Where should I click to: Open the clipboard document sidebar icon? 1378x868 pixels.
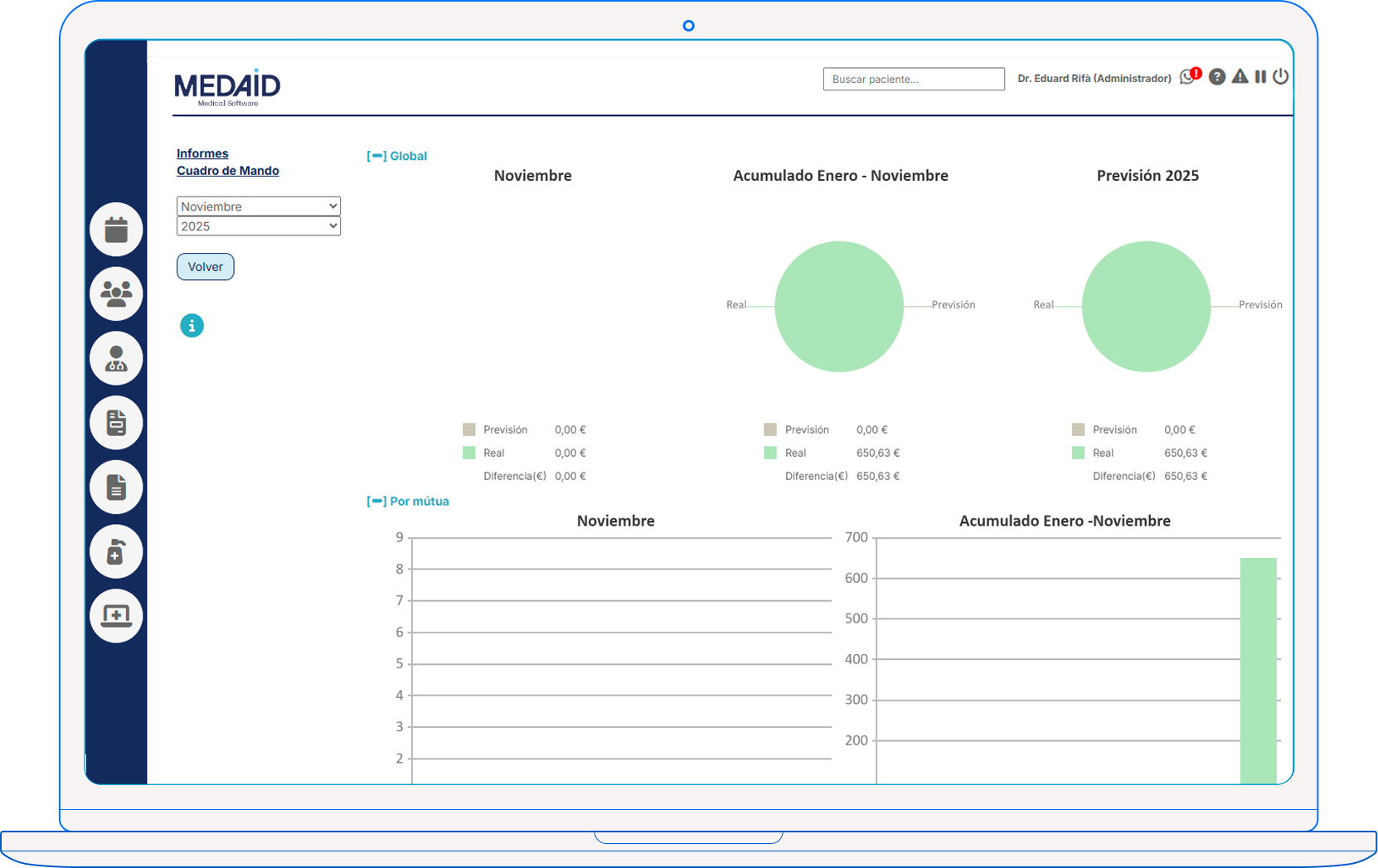tap(116, 423)
